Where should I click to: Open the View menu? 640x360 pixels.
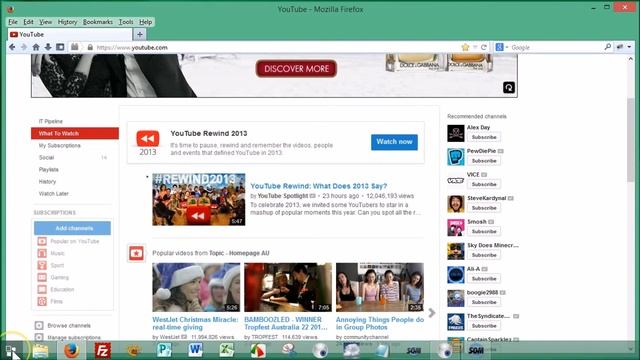tap(45, 22)
